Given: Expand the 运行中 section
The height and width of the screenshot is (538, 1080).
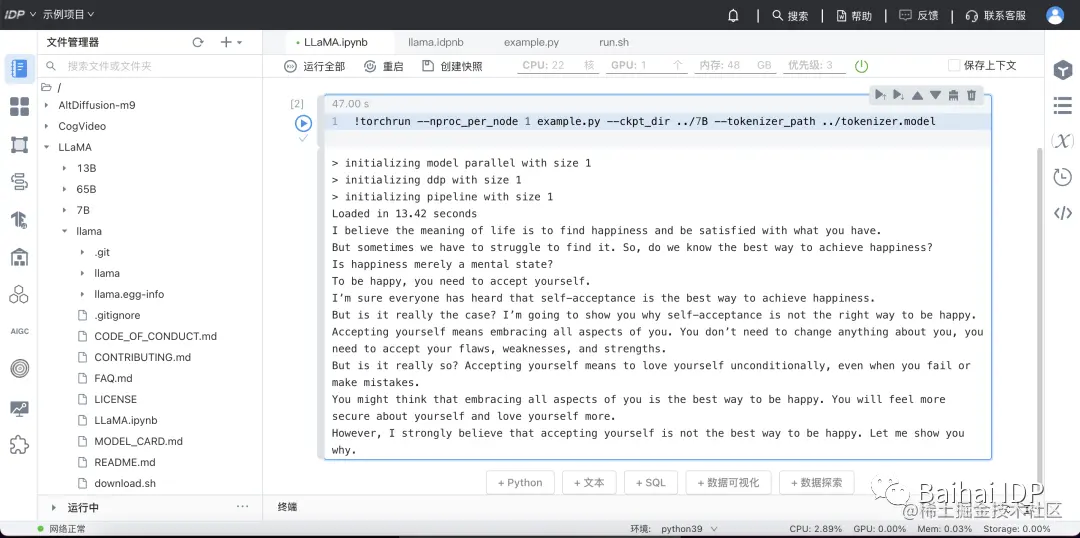Looking at the screenshot, I should click(54, 508).
